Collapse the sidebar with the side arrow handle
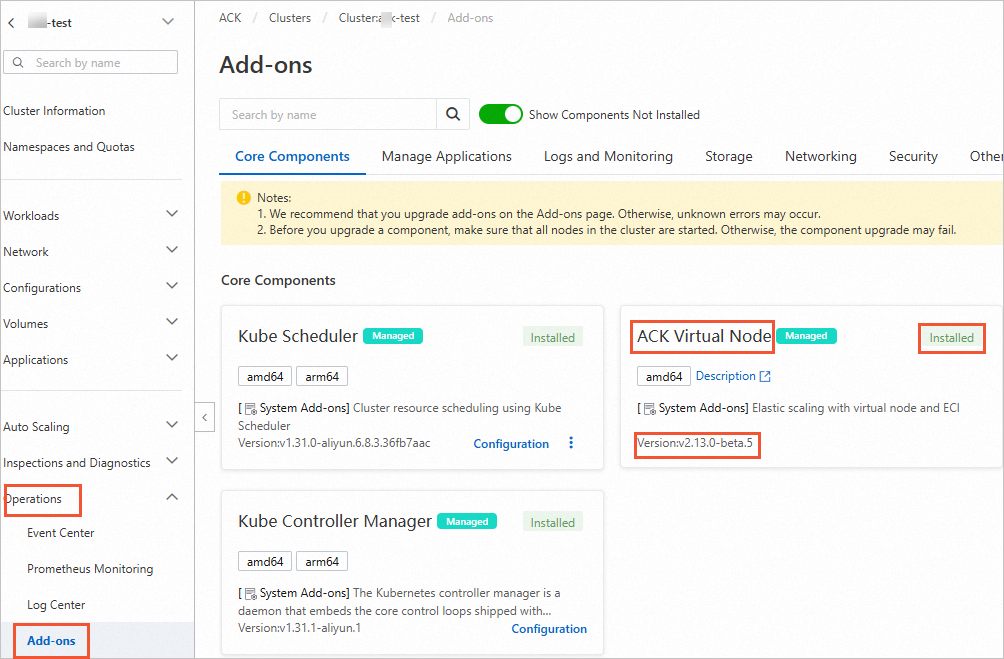 pyautogui.click(x=204, y=418)
